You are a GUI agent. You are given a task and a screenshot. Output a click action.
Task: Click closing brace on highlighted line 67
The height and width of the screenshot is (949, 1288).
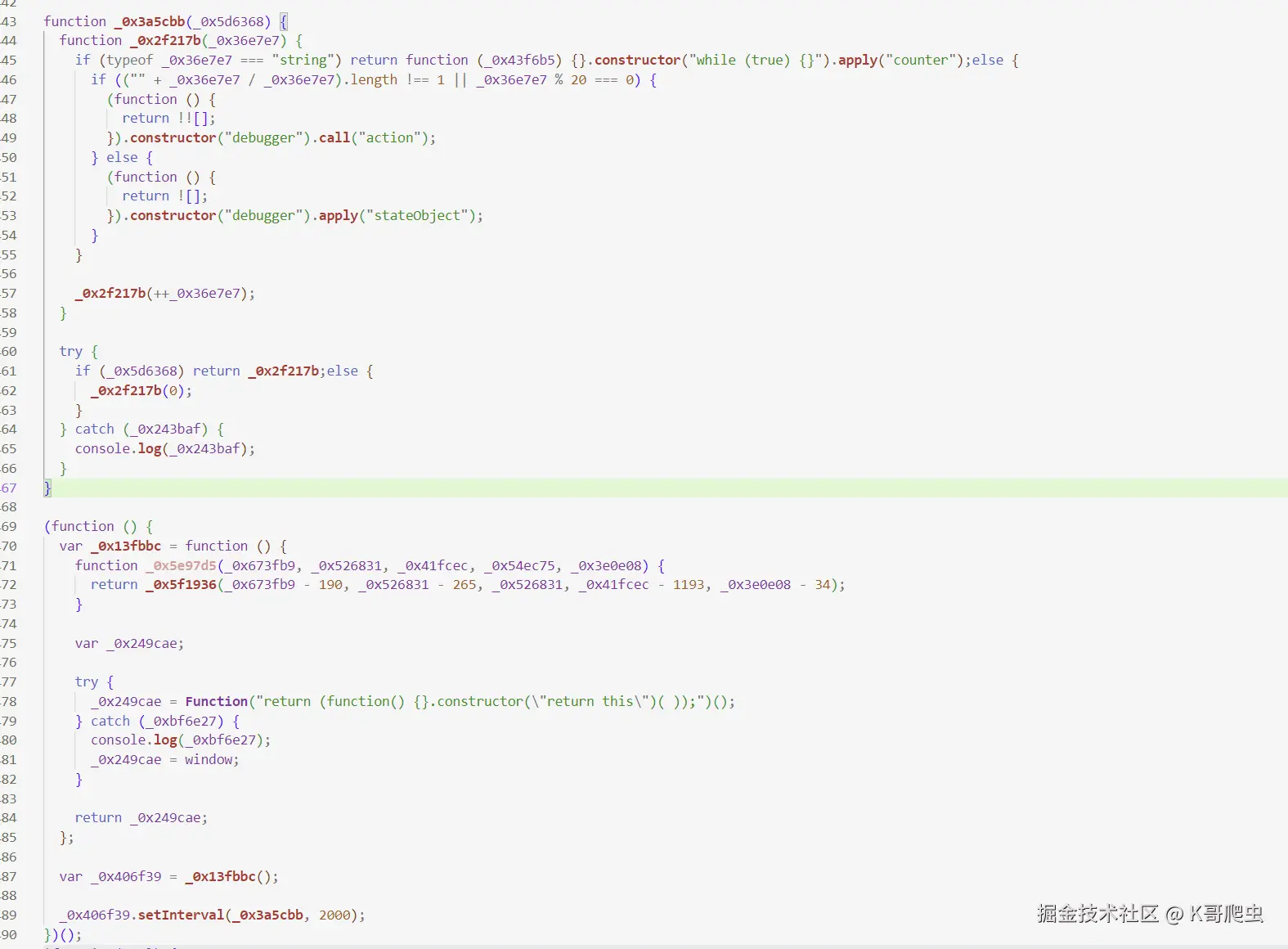point(47,488)
